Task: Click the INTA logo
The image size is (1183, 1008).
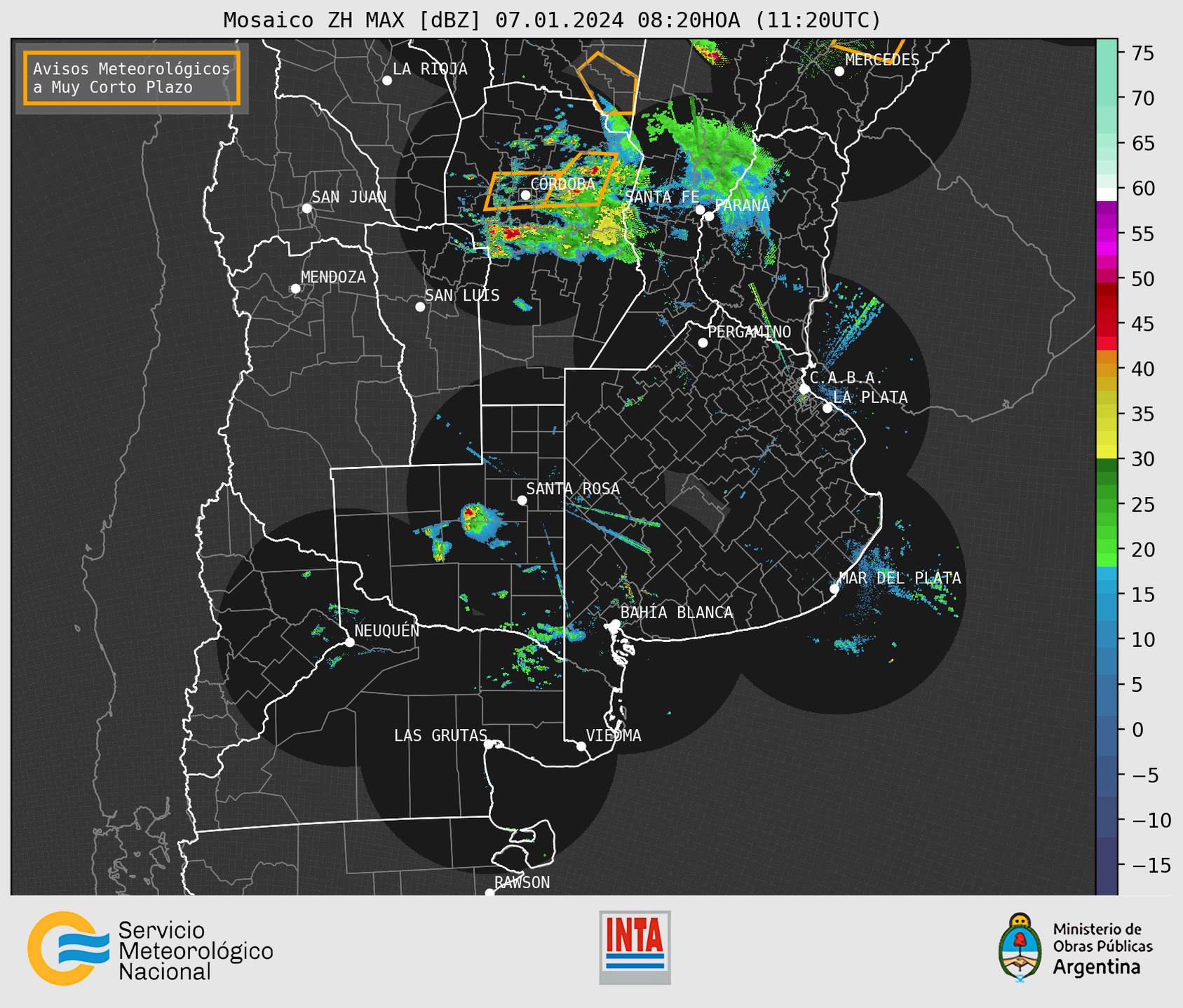Action: (x=635, y=947)
